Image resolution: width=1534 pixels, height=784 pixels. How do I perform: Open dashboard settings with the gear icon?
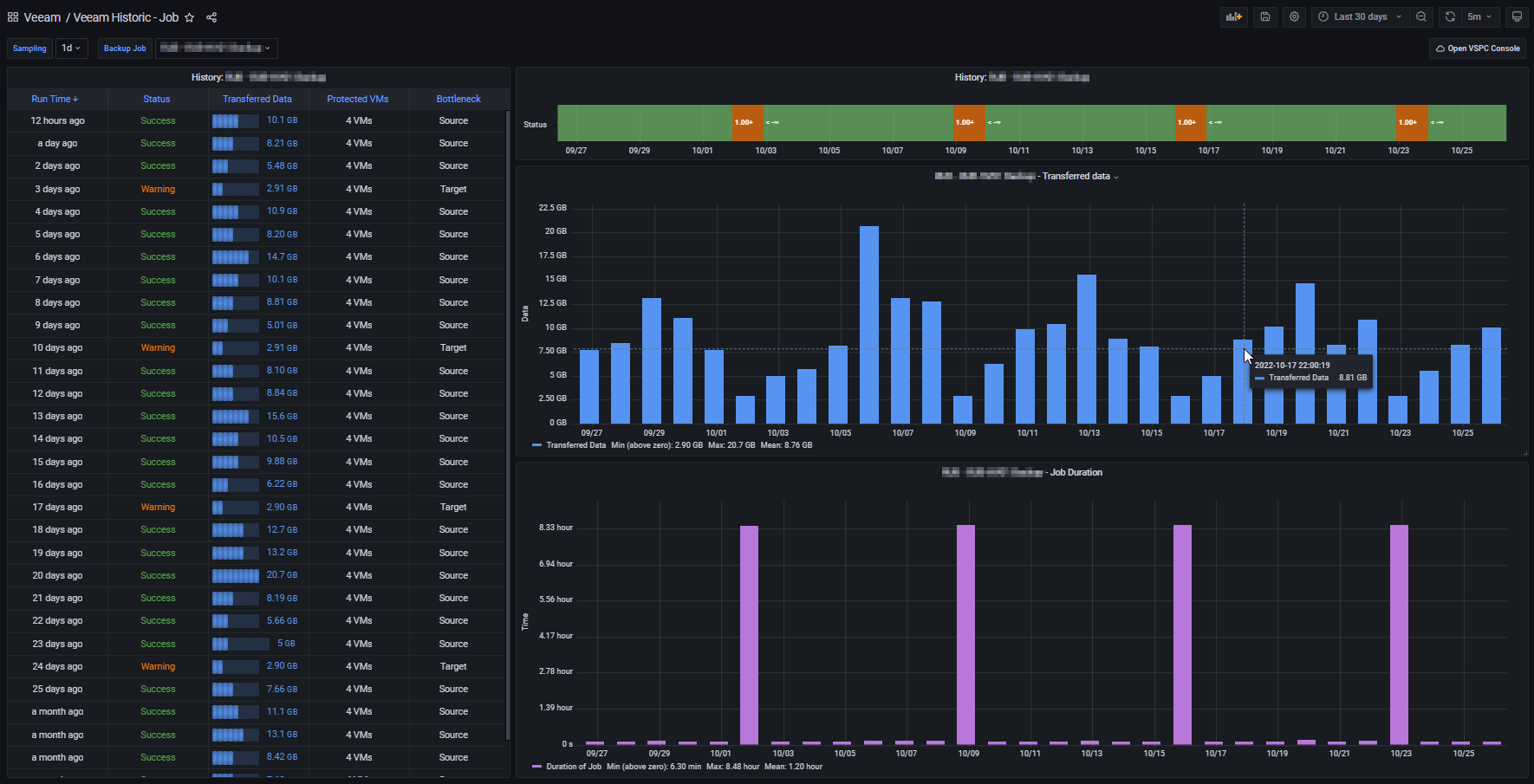1294,16
